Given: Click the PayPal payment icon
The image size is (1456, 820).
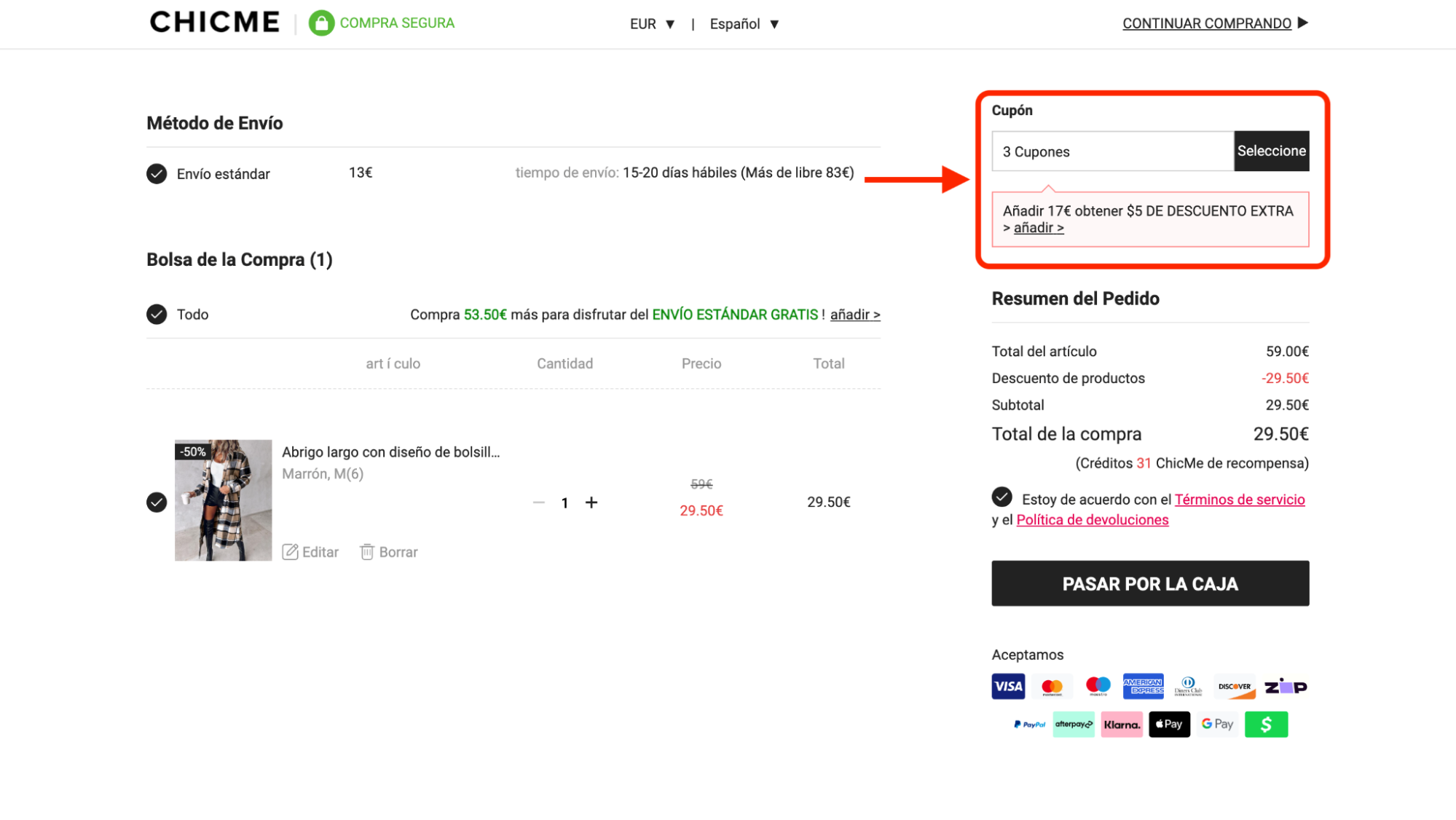Looking at the screenshot, I should click(1029, 725).
